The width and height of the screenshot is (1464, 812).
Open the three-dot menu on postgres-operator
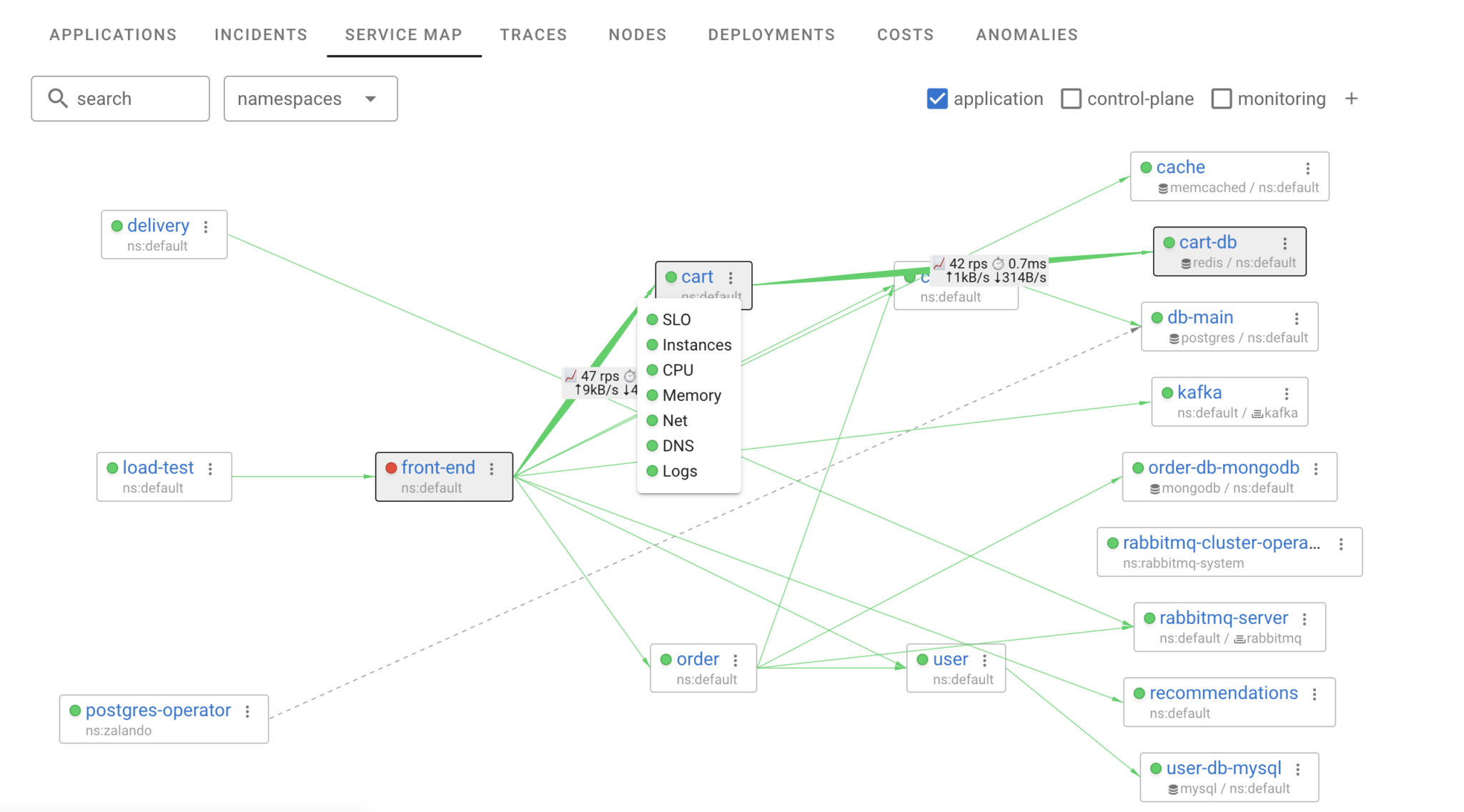[247, 711]
